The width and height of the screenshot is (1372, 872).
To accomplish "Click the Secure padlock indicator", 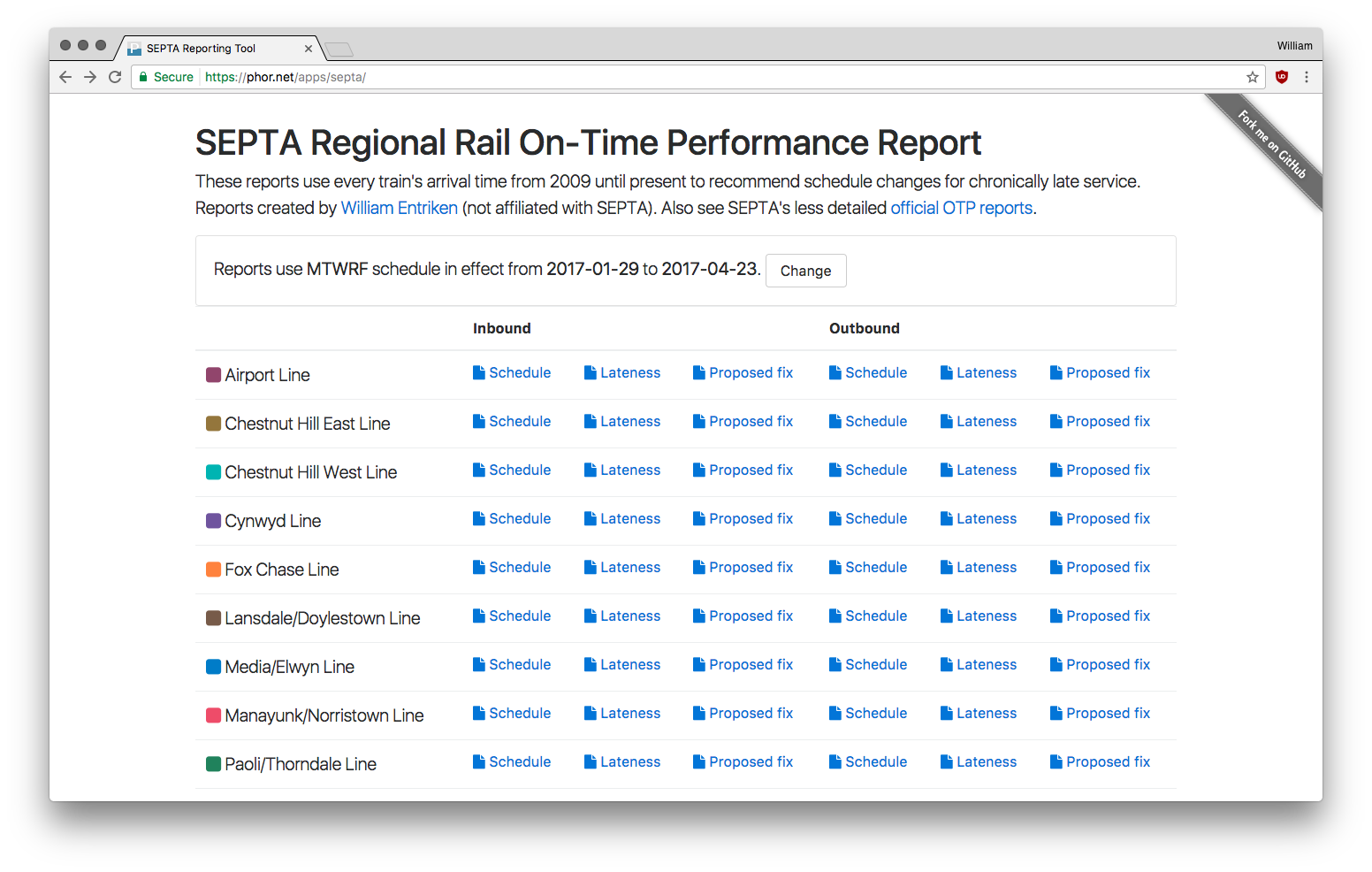I will [x=166, y=77].
